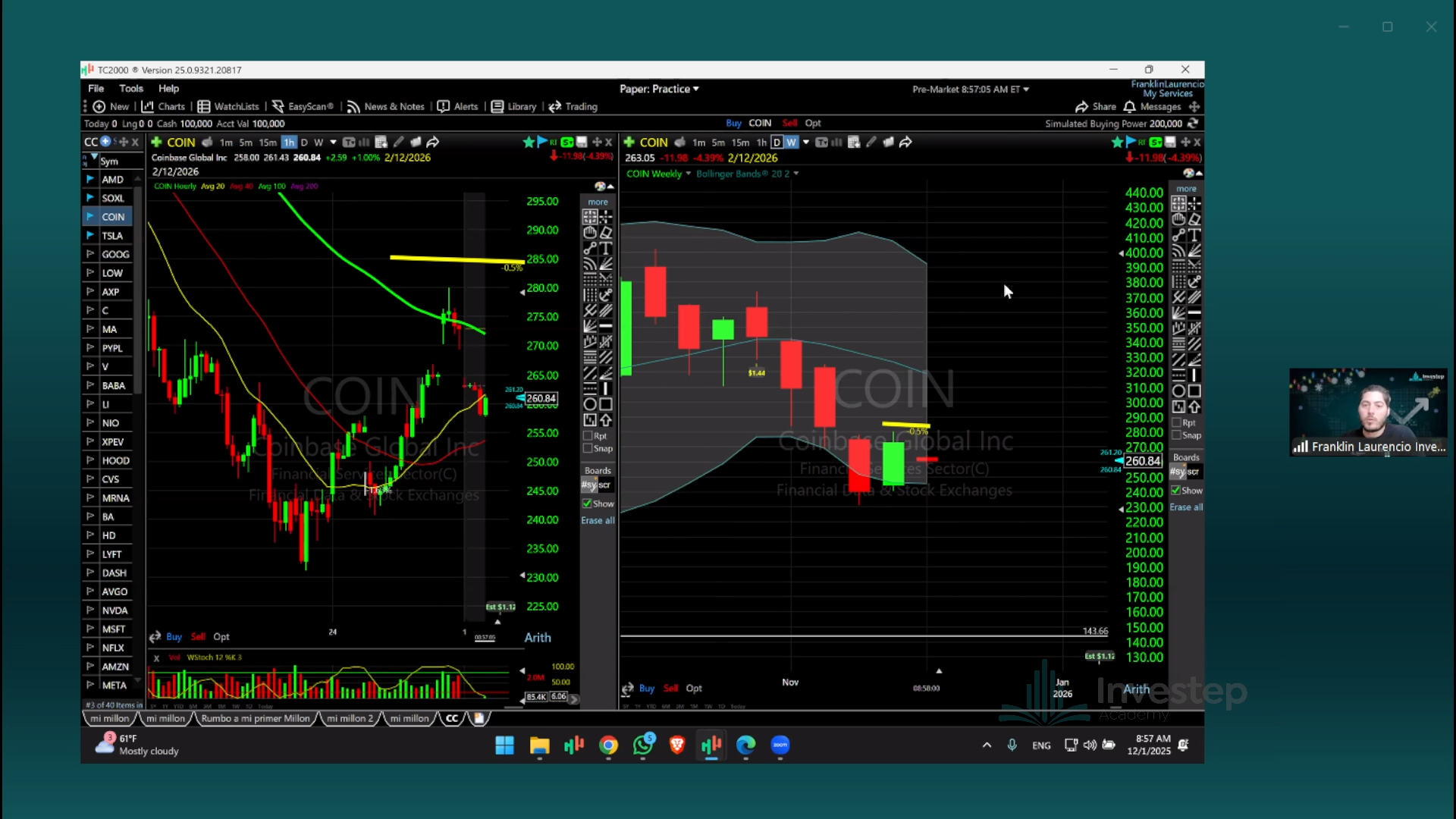Enable Snap checkbox in left drawing panel

click(588, 448)
